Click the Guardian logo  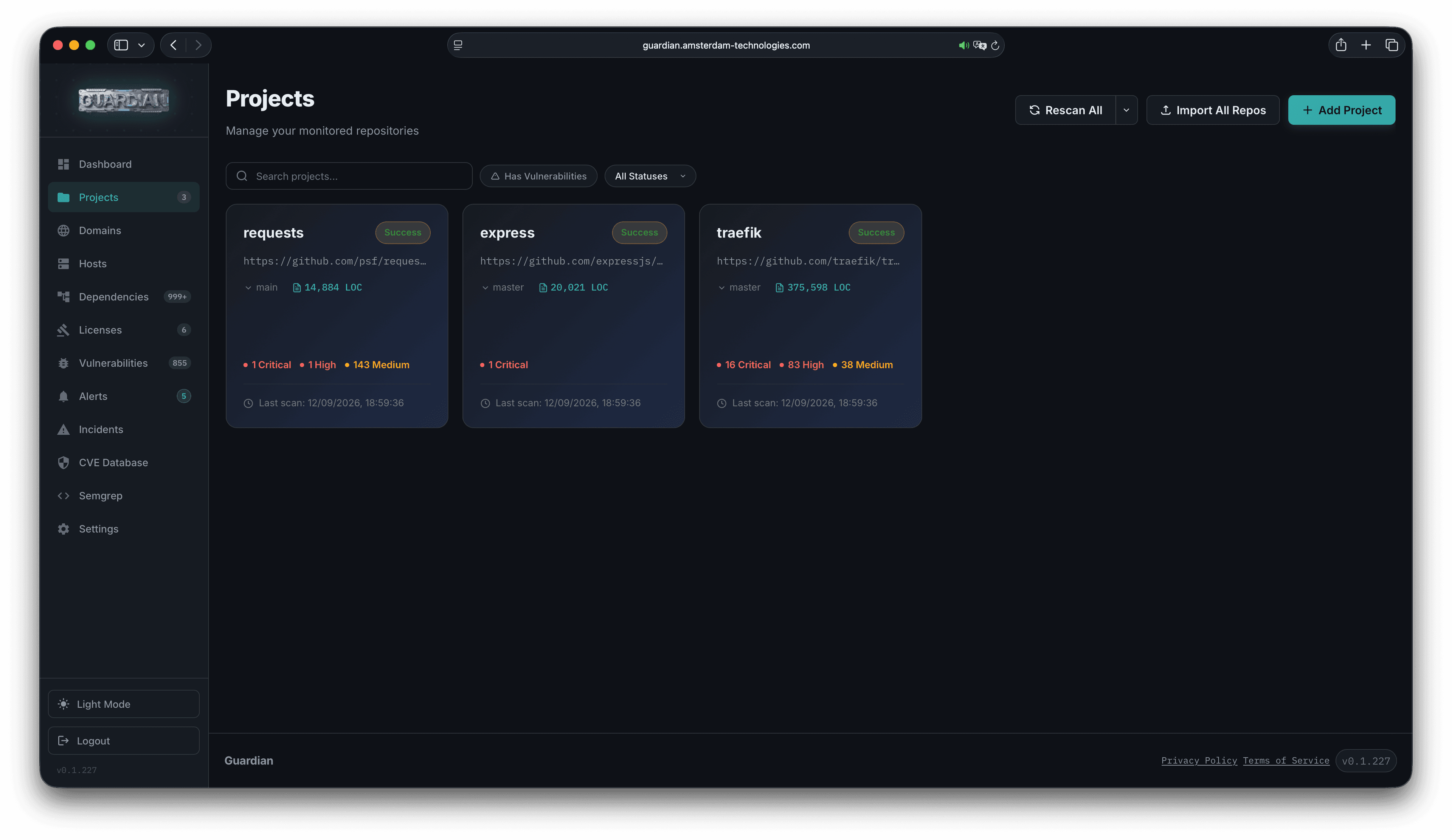tap(123, 100)
